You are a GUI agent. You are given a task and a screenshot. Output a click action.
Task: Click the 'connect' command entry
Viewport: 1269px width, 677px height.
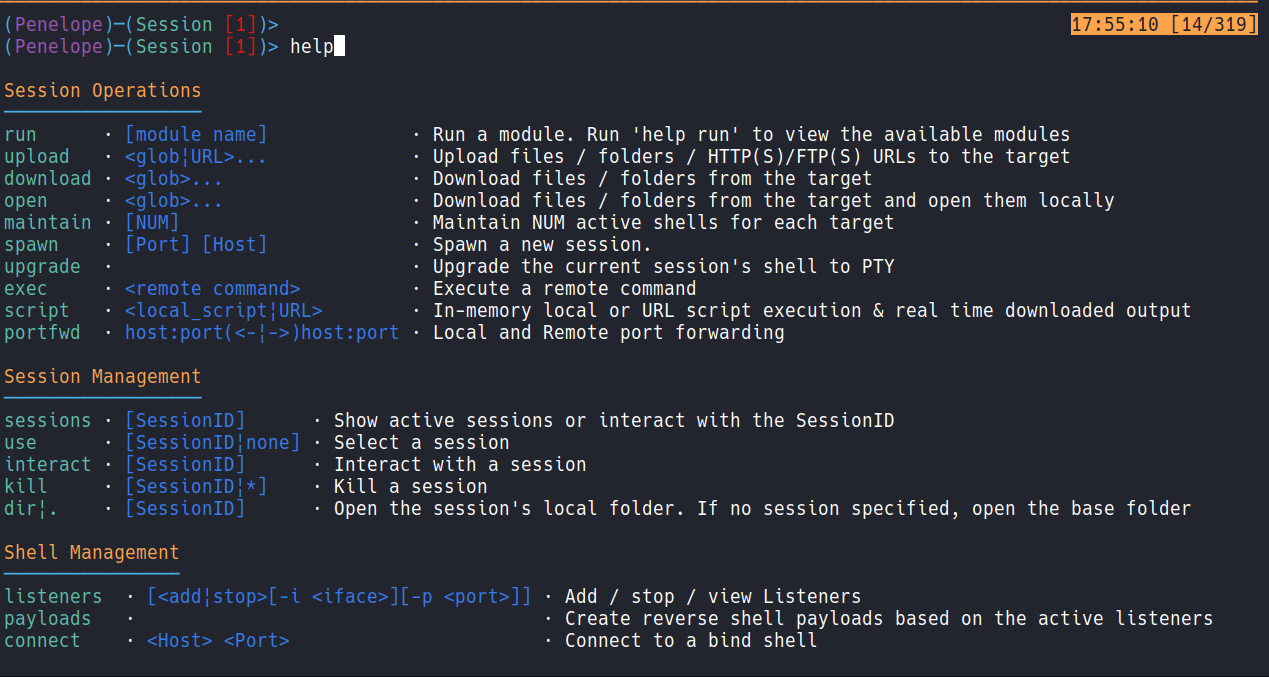[42, 641]
